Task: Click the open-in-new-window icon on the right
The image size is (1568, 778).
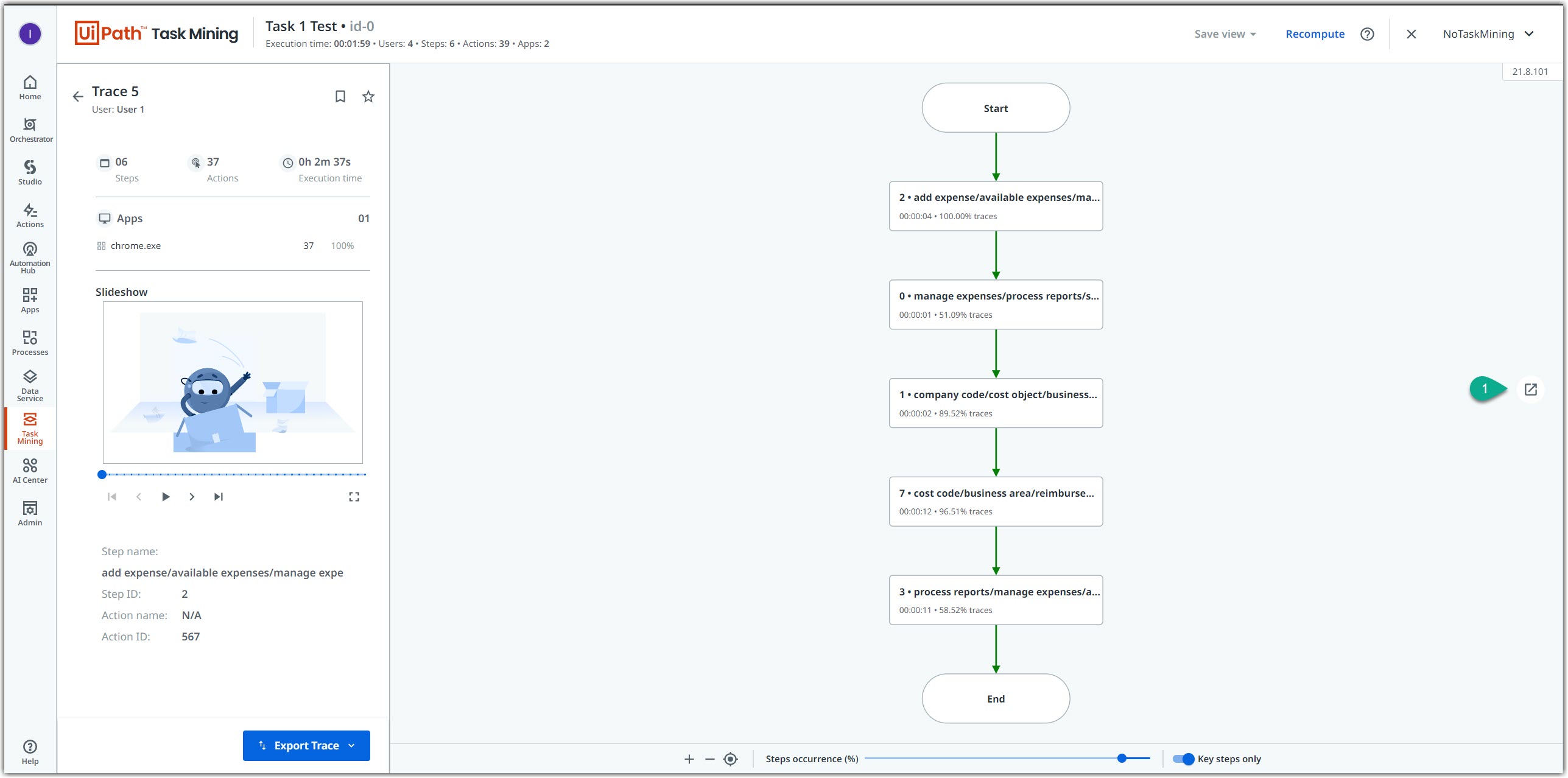Action: click(1530, 390)
